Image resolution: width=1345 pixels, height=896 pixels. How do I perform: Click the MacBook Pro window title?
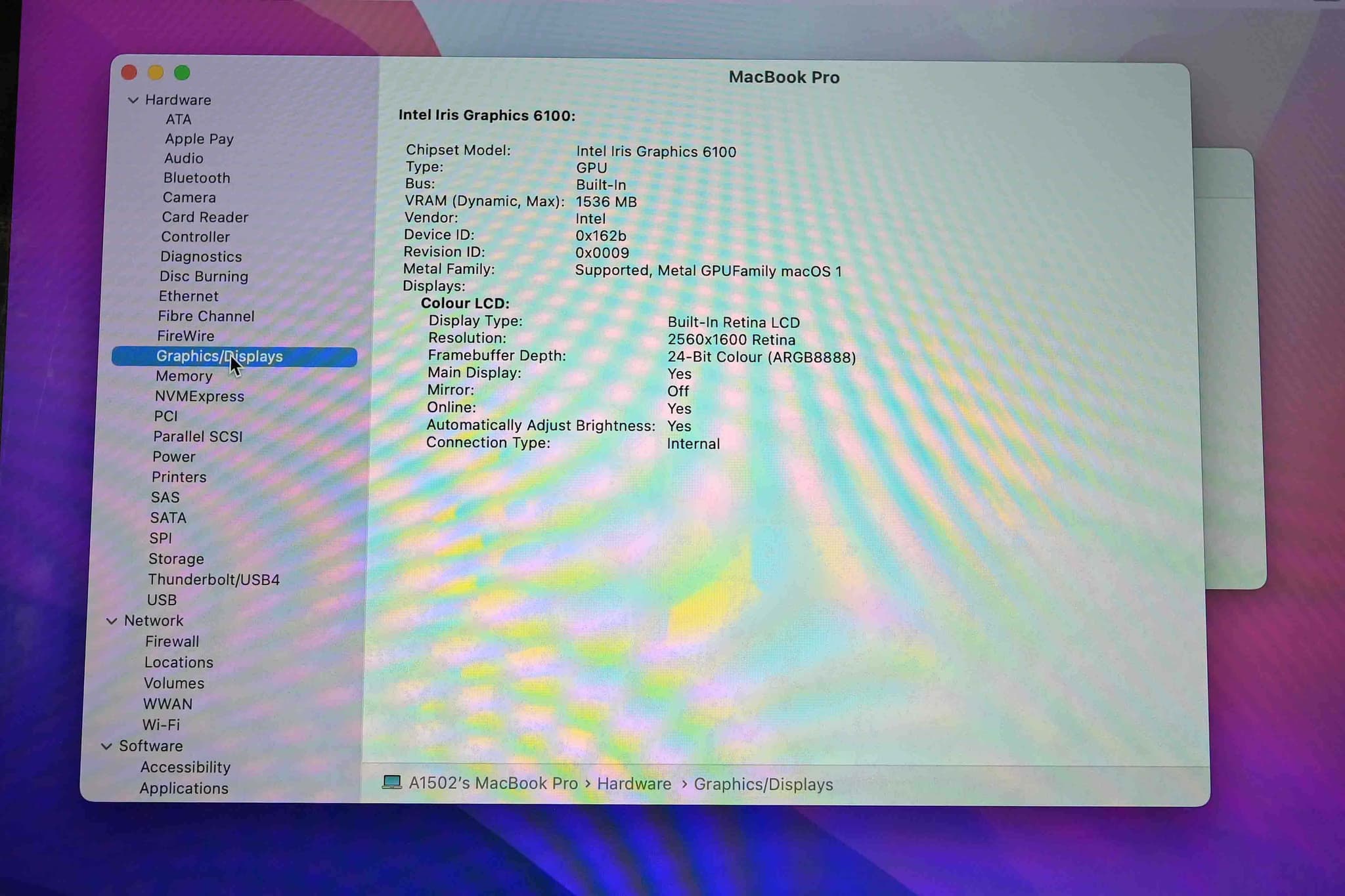pyautogui.click(x=784, y=77)
